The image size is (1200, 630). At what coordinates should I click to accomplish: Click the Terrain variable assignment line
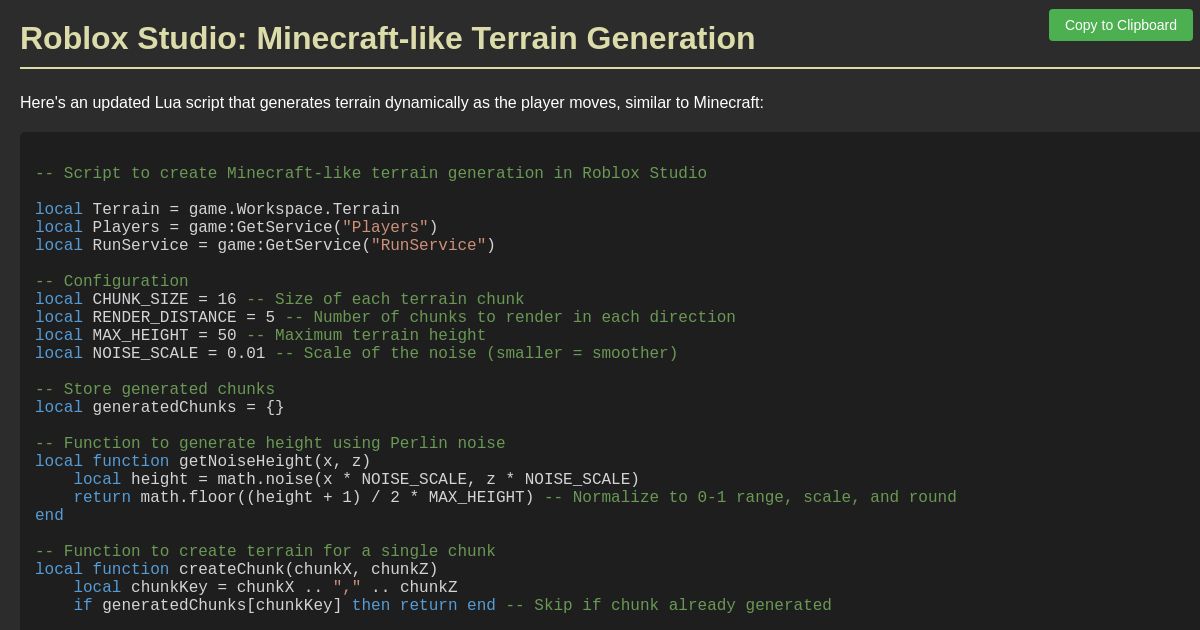coord(216,210)
